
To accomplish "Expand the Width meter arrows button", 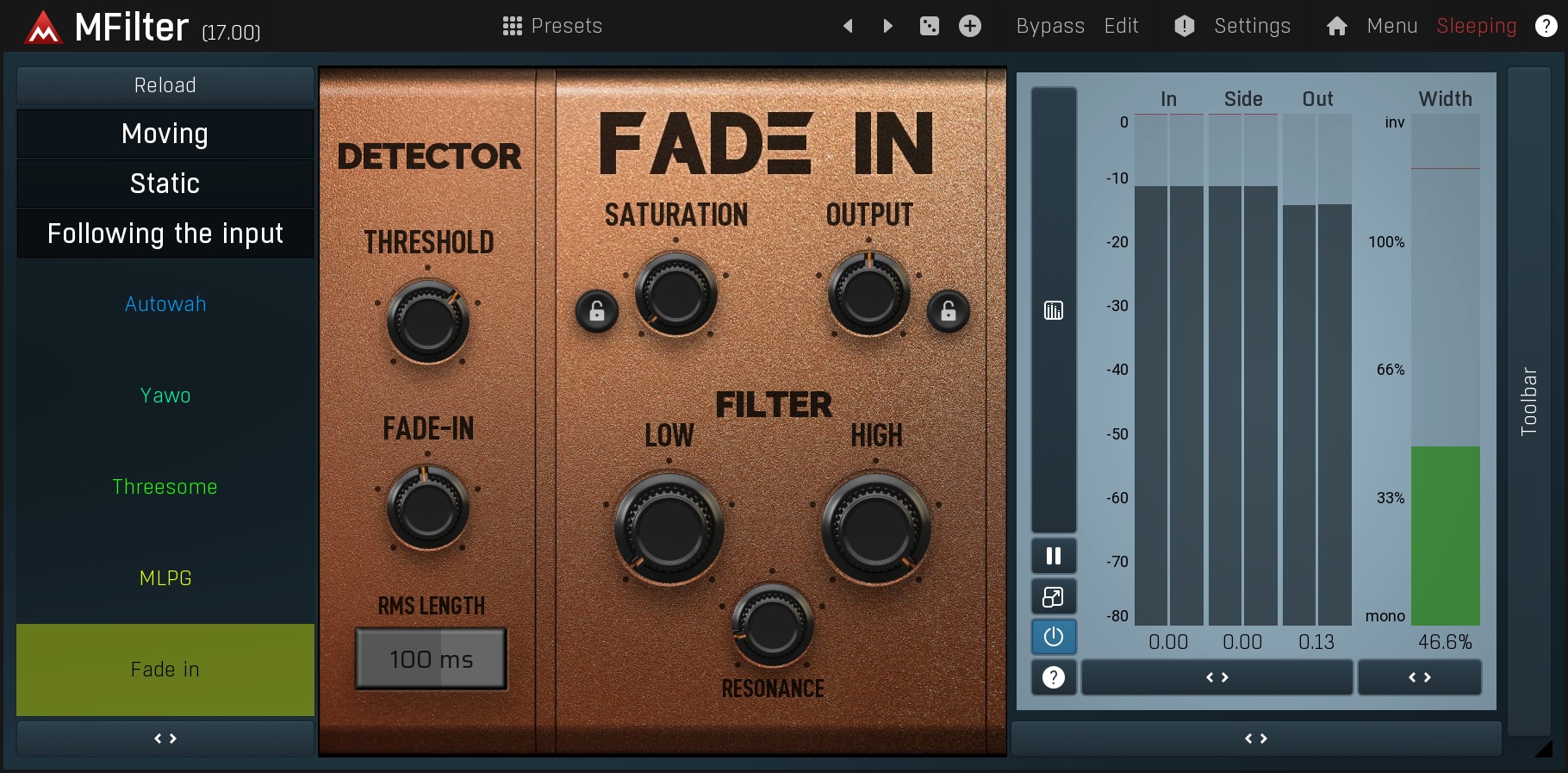I will 1419,677.
